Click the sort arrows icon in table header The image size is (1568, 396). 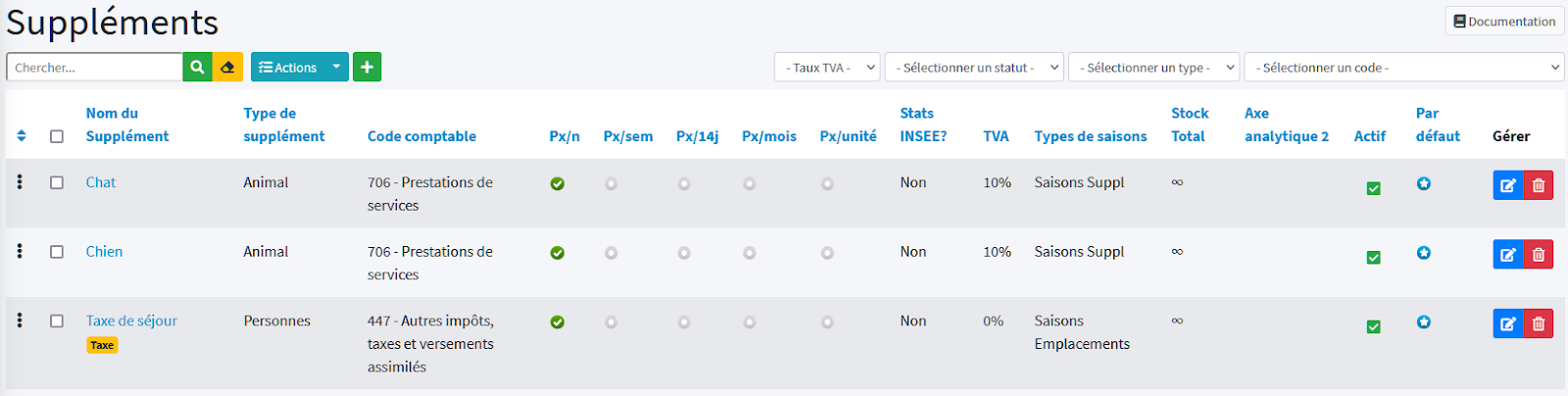click(22, 136)
